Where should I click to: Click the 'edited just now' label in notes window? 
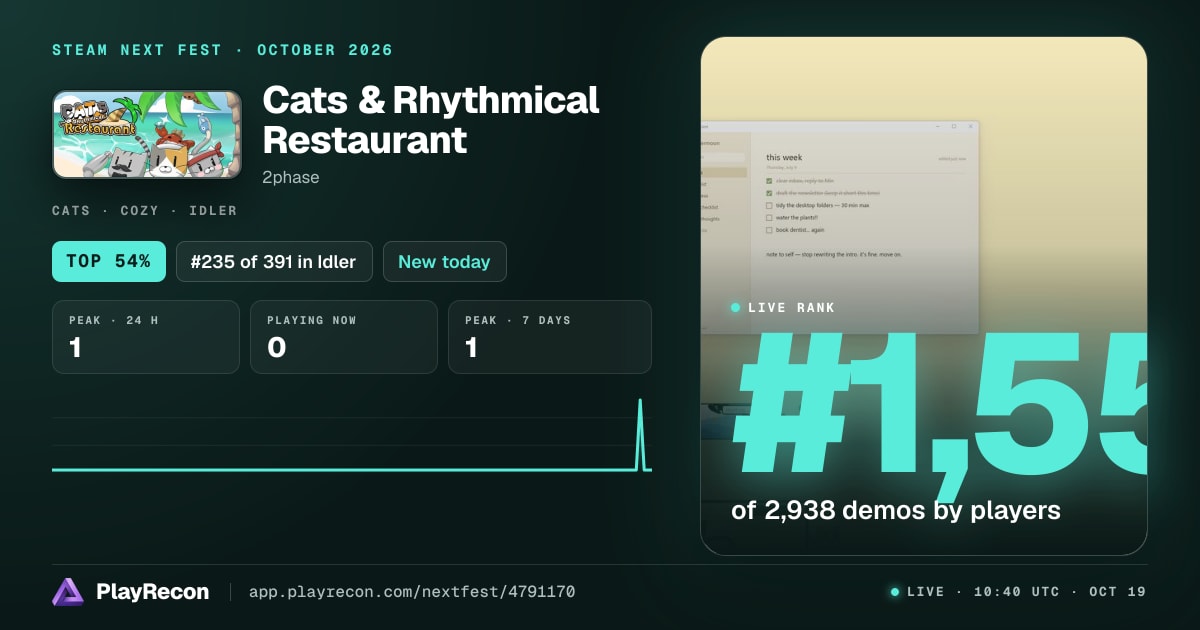[x=952, y=158]
